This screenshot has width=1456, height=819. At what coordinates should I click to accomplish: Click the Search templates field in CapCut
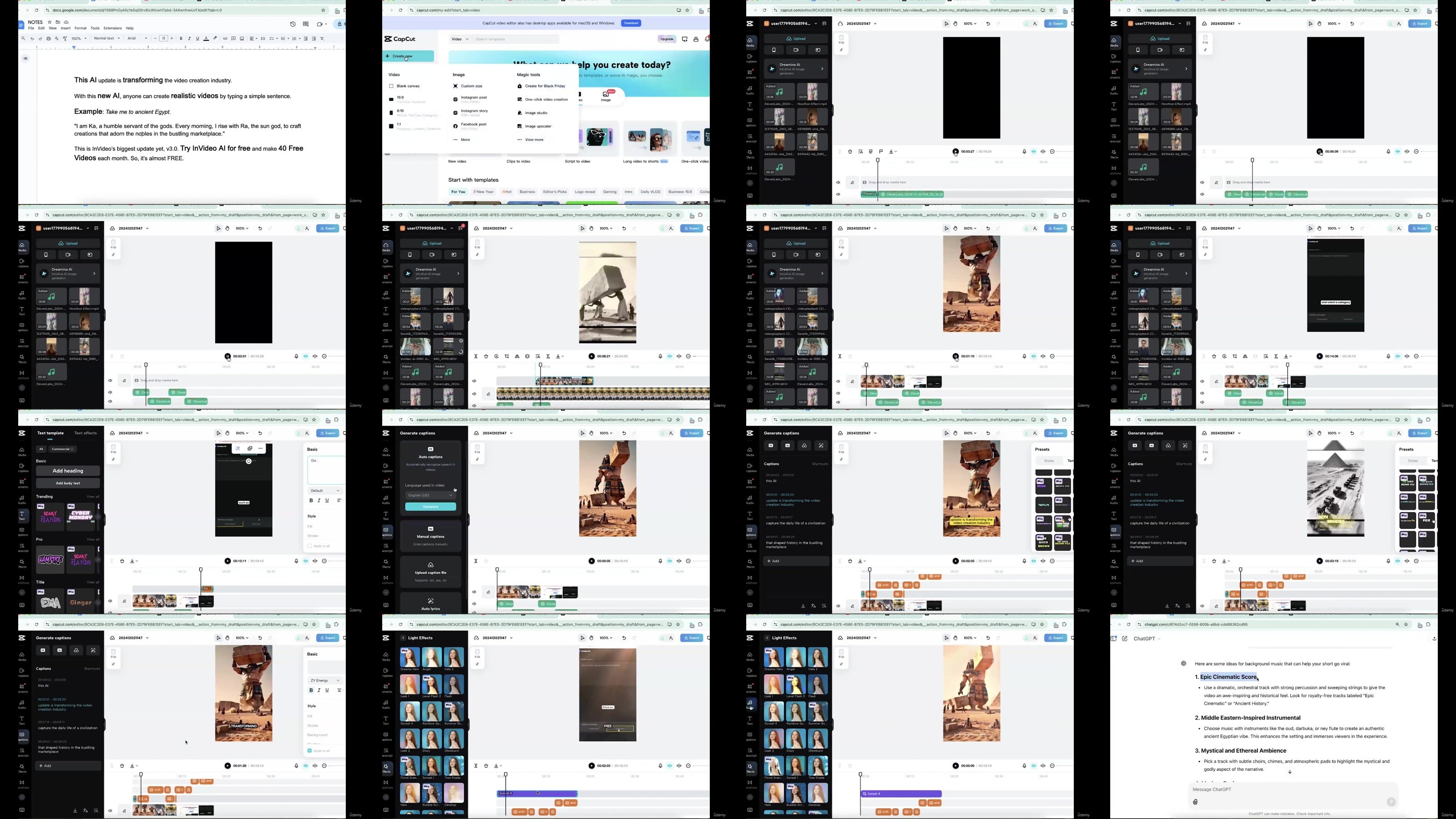point(516,39)
